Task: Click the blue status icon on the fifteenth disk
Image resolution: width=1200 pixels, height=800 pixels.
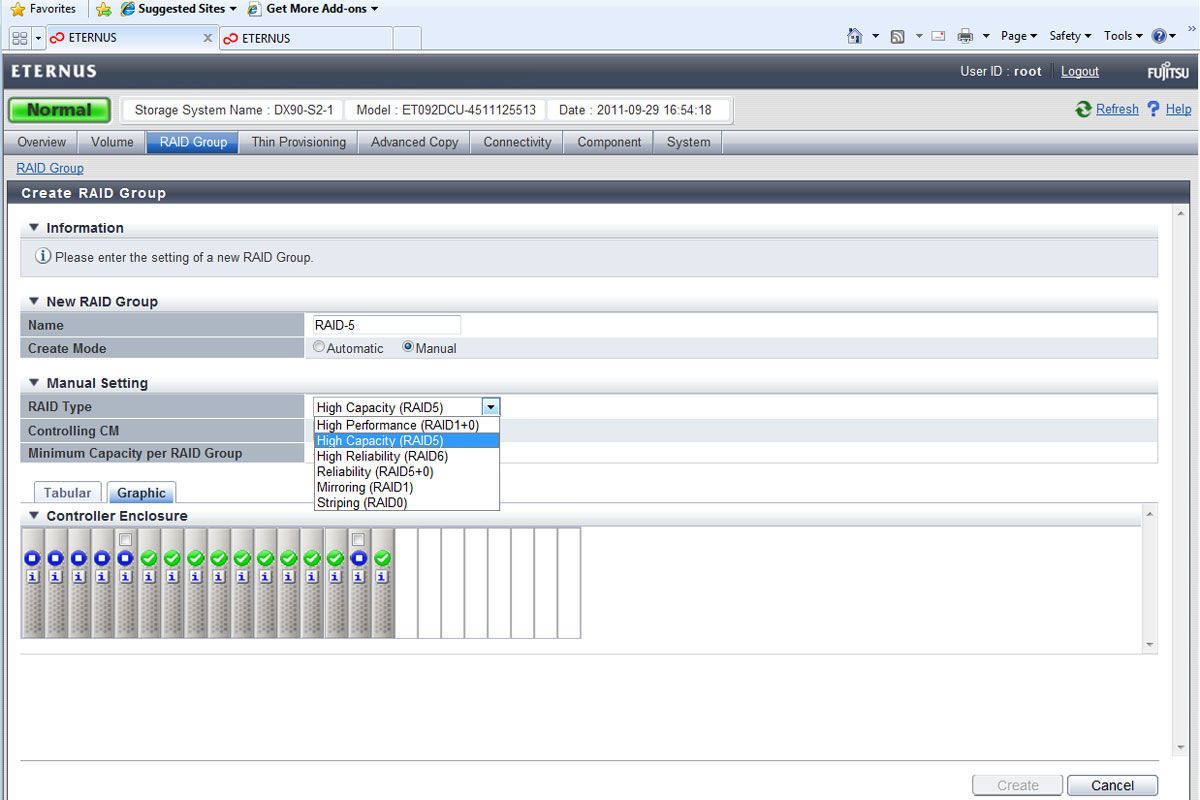Action: click(x=358, y=558)
